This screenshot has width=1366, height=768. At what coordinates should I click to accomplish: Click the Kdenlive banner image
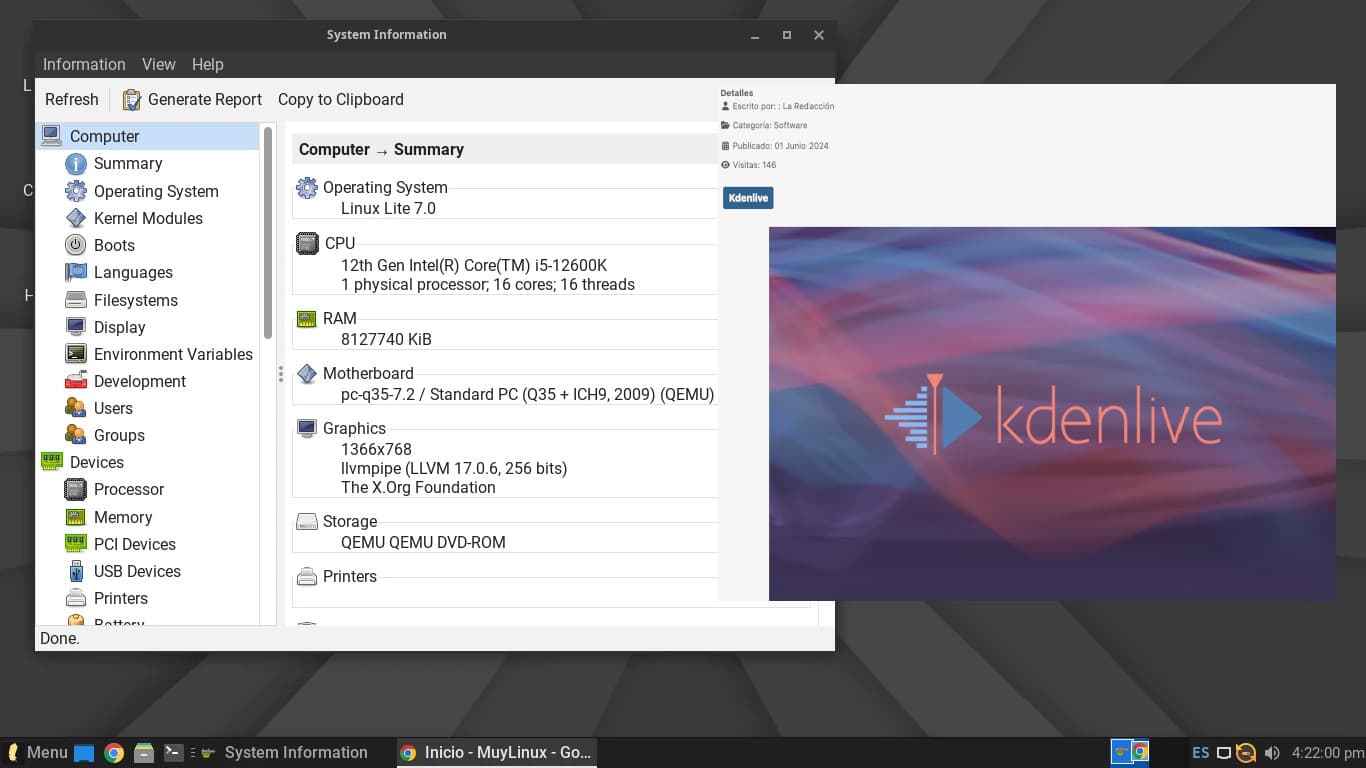point(1052,413)
